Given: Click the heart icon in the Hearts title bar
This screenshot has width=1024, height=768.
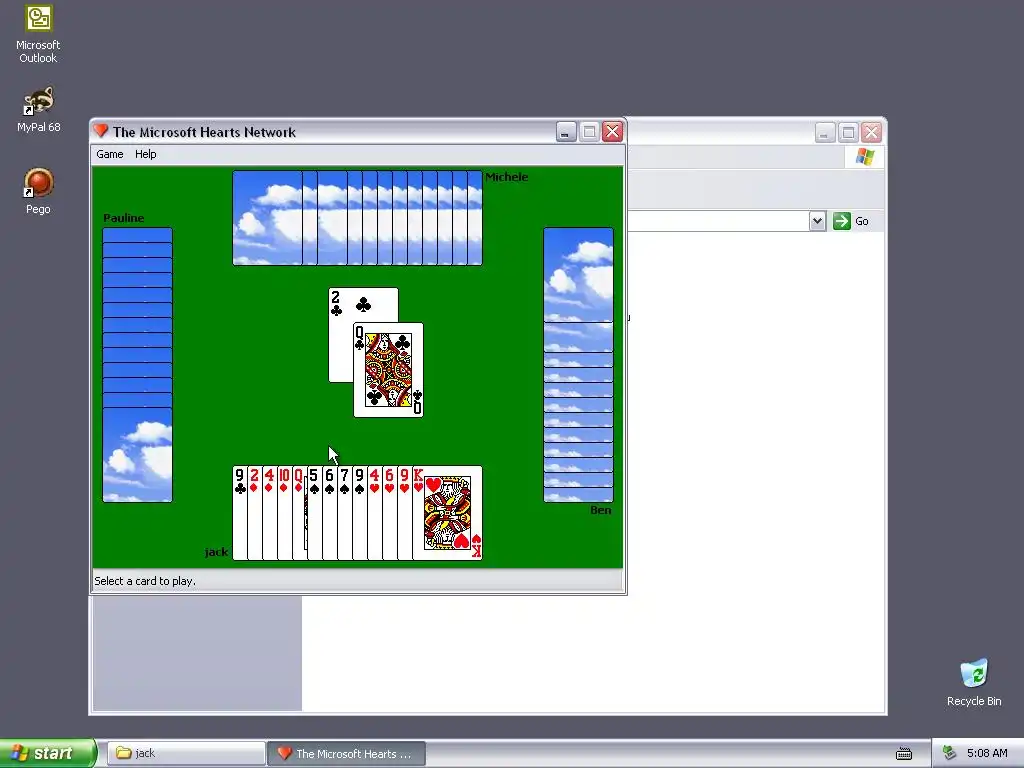Looking at the screenshot, I should pyautogui.click(x=101, y=131).
